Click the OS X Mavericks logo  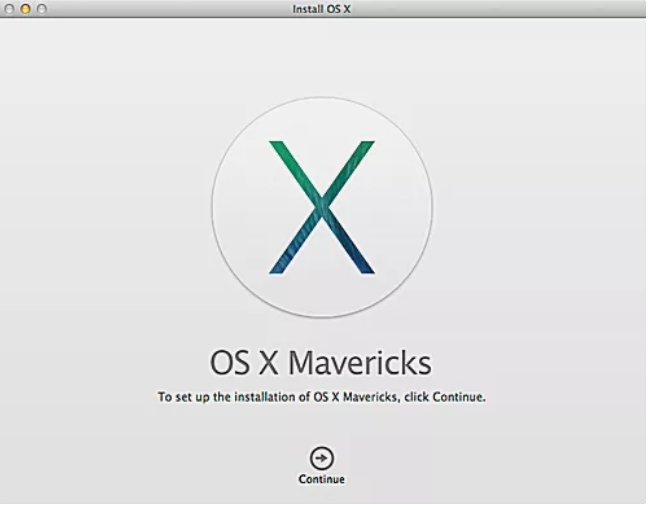pos(322,207)
